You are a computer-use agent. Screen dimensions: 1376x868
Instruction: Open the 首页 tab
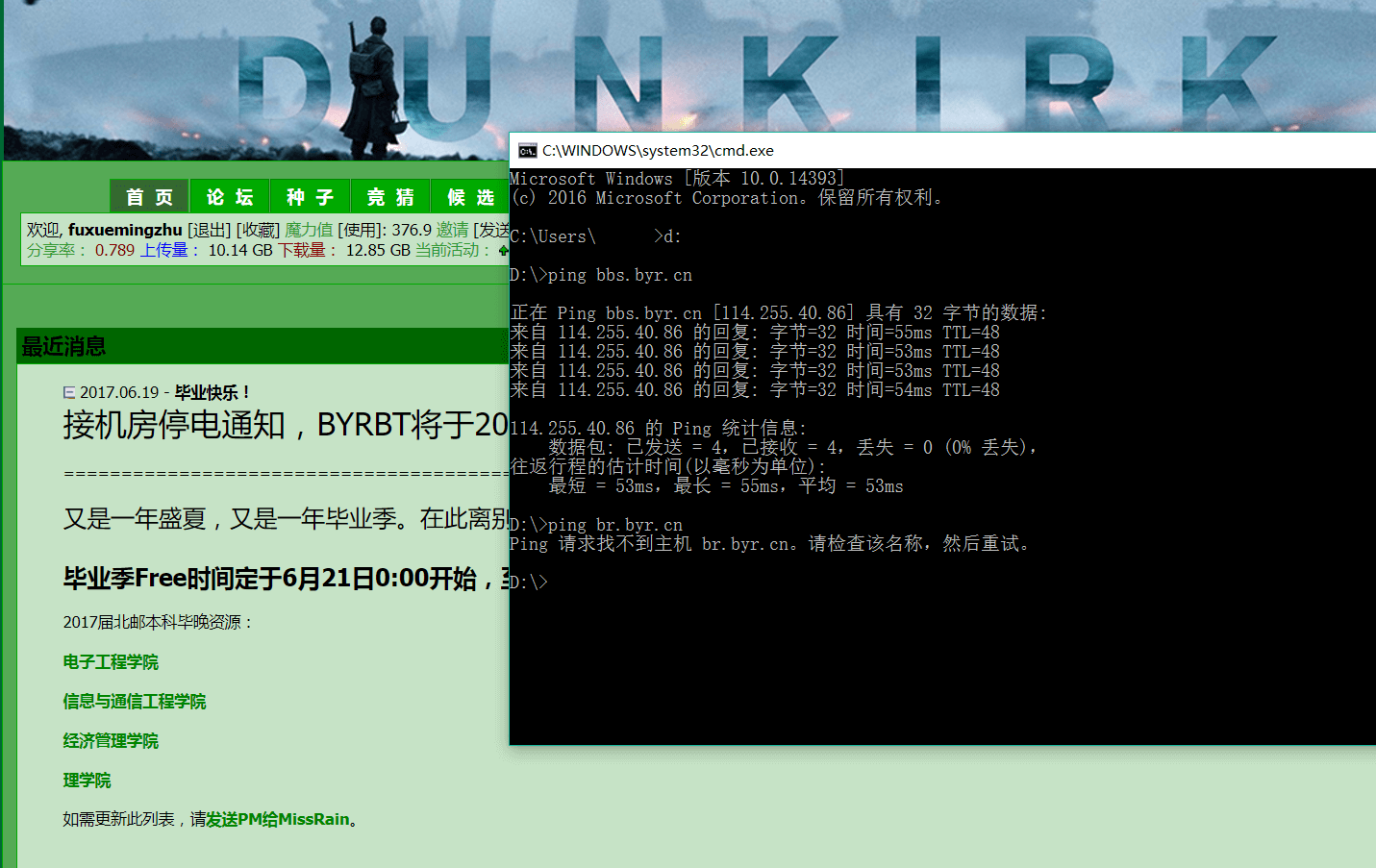[149, 196]
